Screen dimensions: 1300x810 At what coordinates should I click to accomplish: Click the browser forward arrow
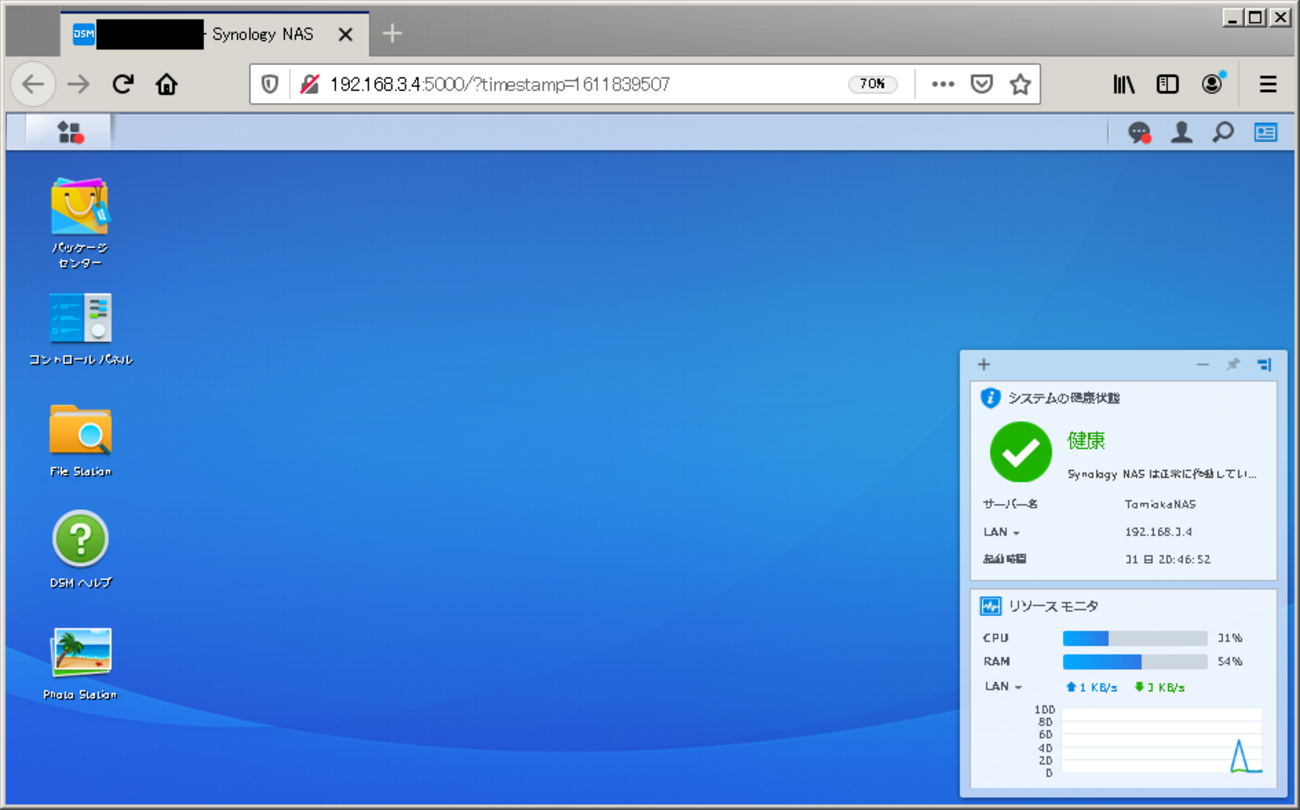(x=78, y=84)
